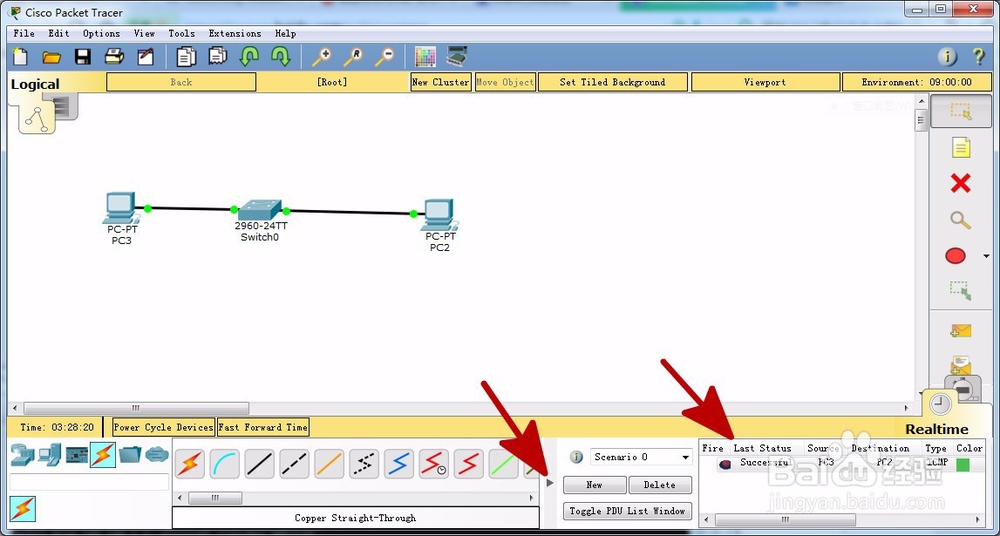Select the Switch0 2960-24TT device

coord(259,211)
